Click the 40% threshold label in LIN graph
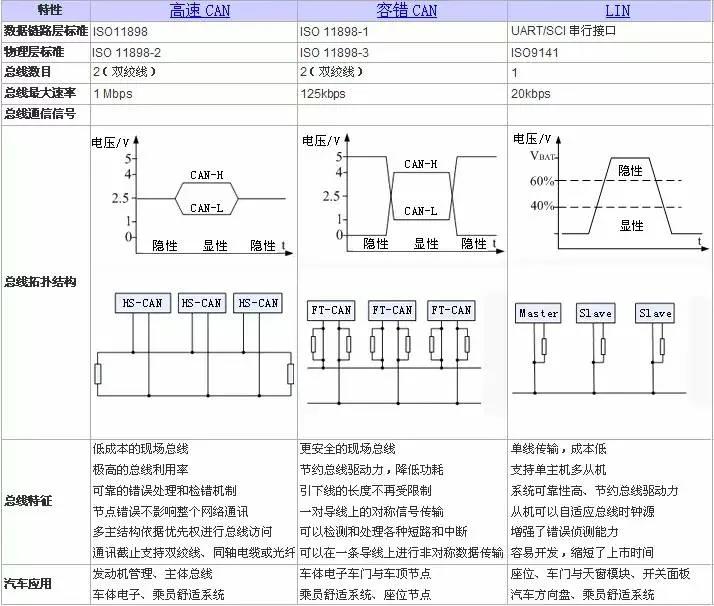This screenshot has width=714, height=606. coord(541,206)
